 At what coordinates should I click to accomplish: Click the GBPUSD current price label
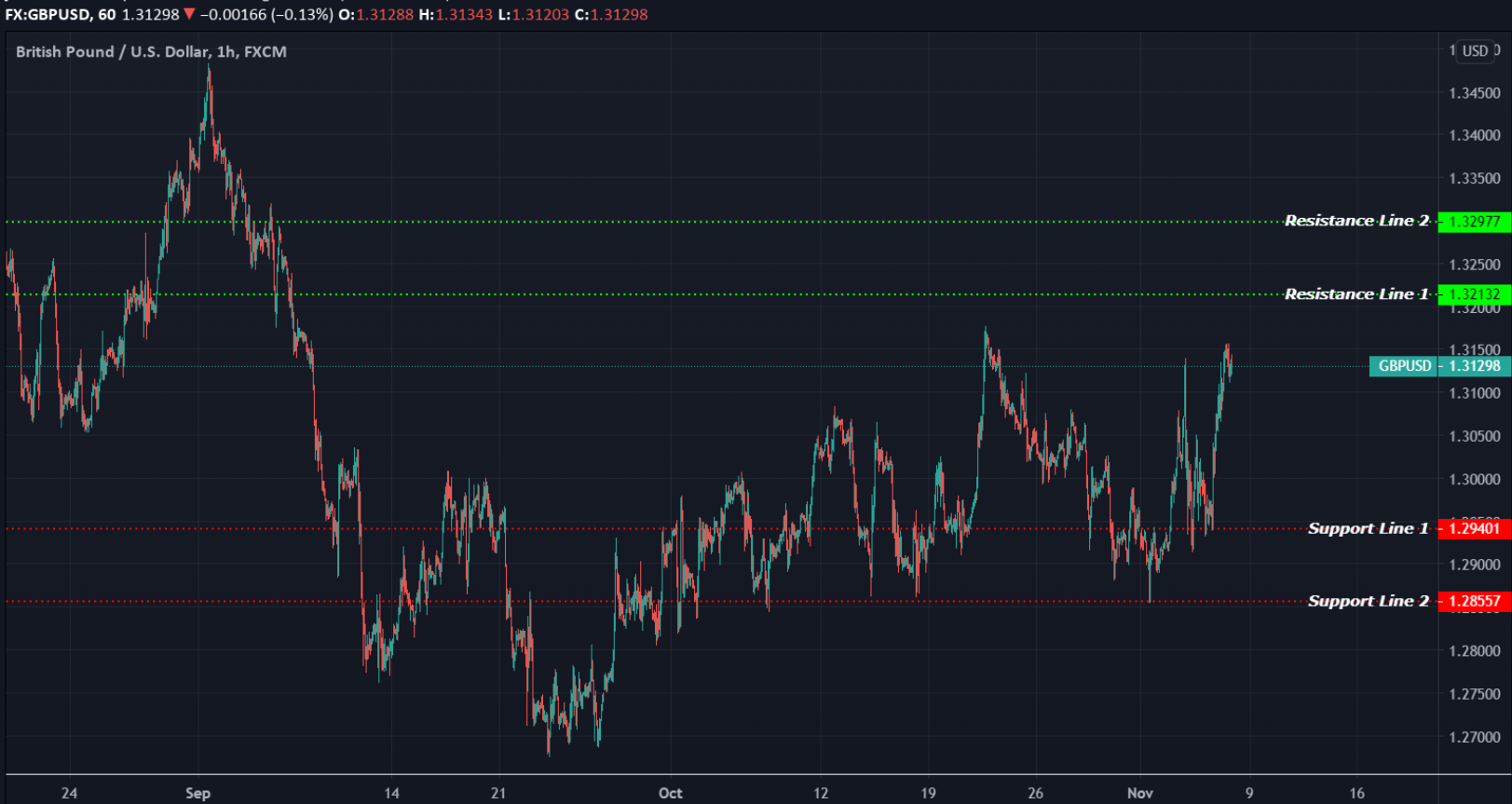tap(1404, 366)
